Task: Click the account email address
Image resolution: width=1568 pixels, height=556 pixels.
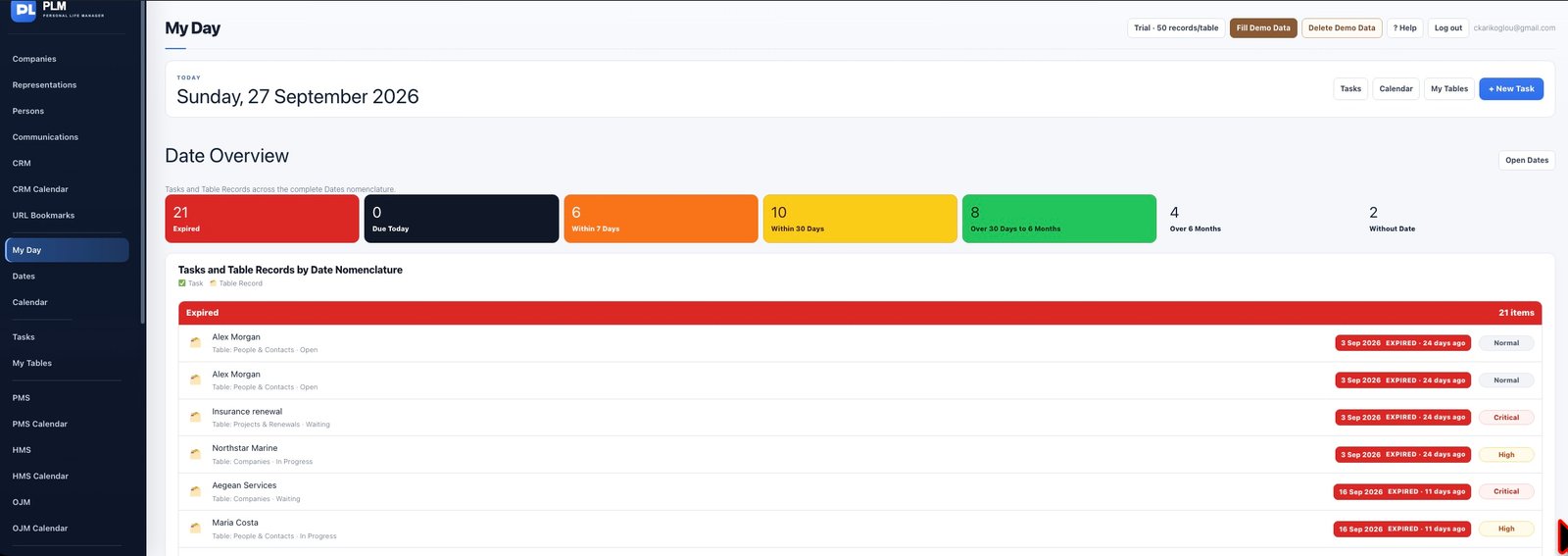Action: click(1514, 28)
